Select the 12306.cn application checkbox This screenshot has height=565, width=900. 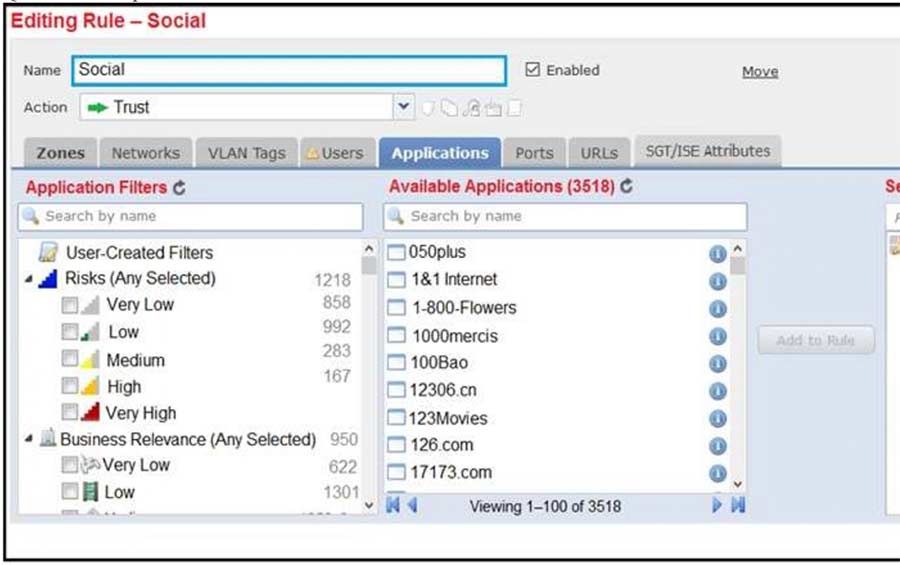(397, 391)
